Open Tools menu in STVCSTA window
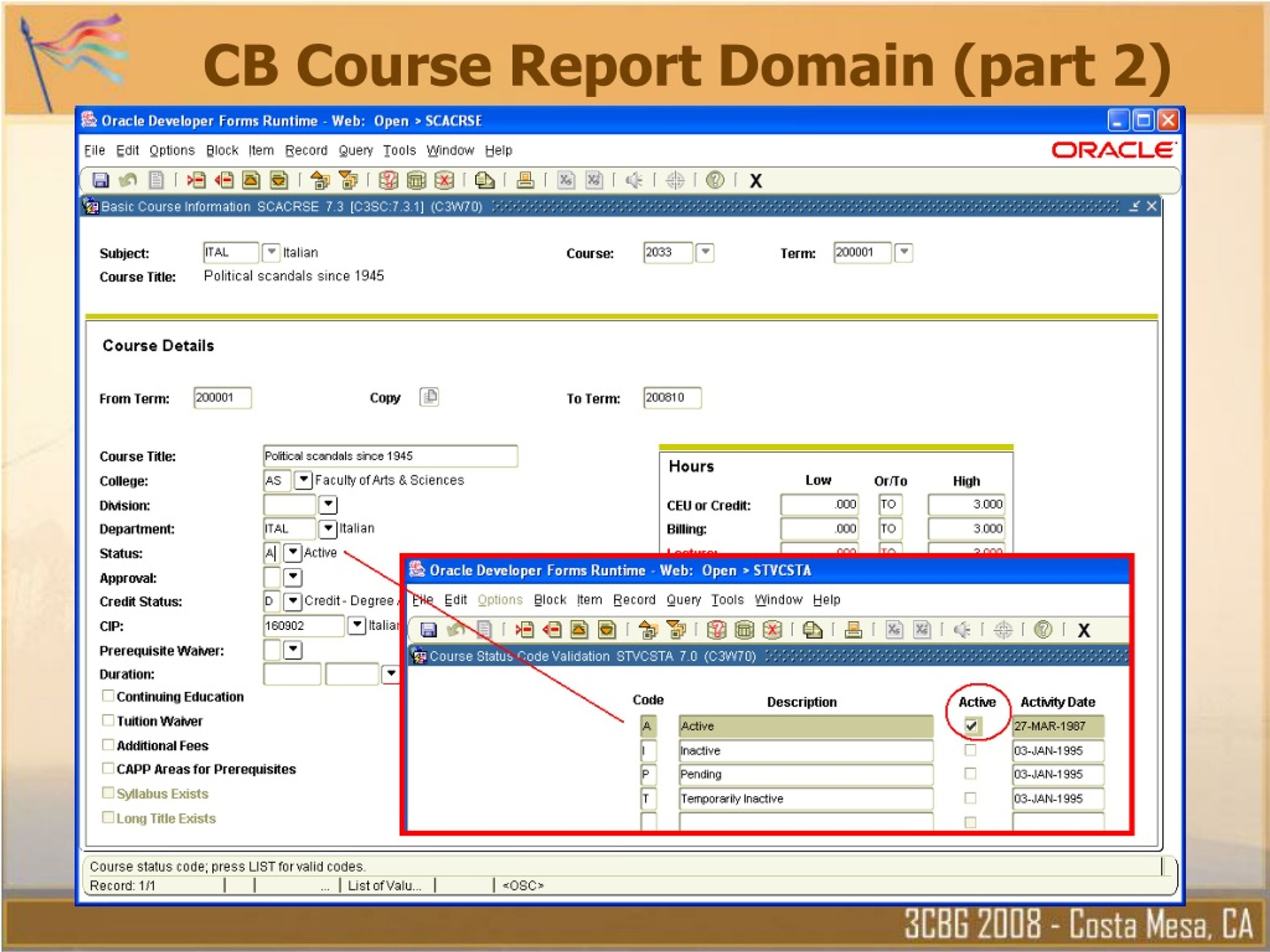Viewport: 1270px width, 952px height. (727, 599)
